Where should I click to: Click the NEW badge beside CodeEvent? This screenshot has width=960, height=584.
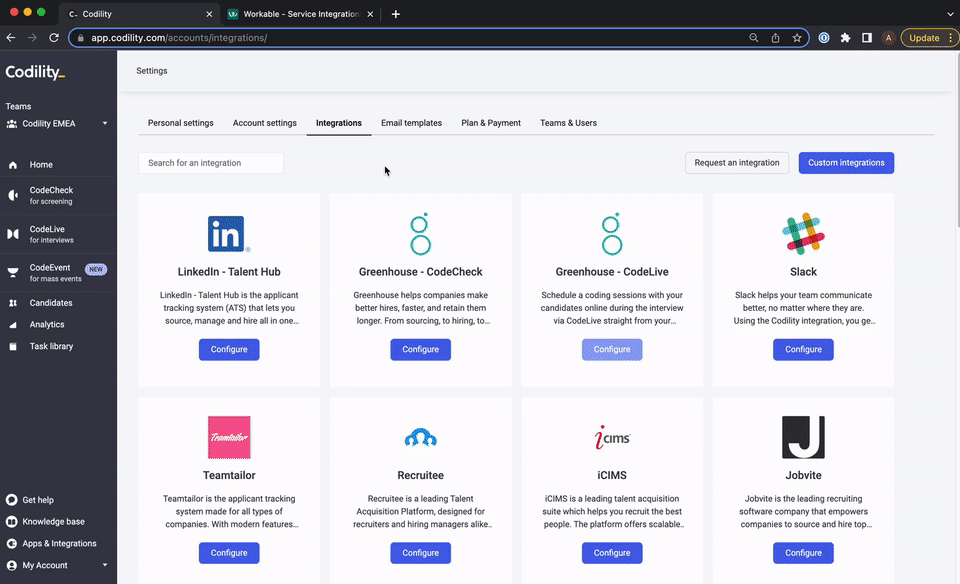click(x=96, y=269)
